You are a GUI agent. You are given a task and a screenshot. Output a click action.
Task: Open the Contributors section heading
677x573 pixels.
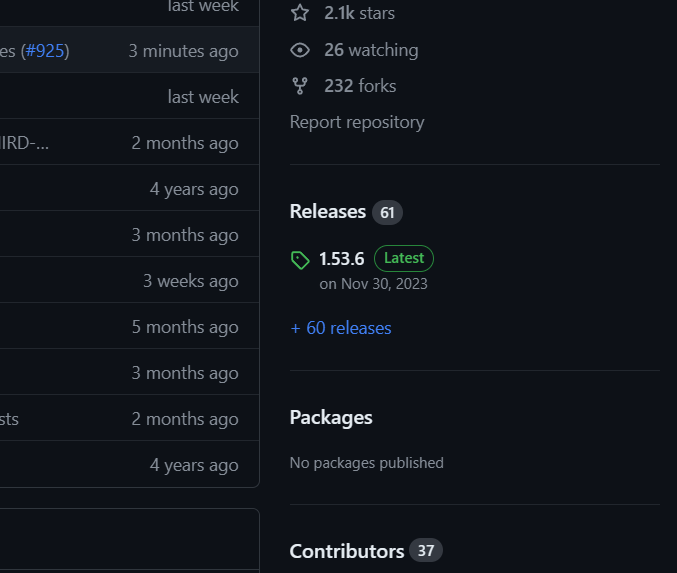tap(347, 551)
